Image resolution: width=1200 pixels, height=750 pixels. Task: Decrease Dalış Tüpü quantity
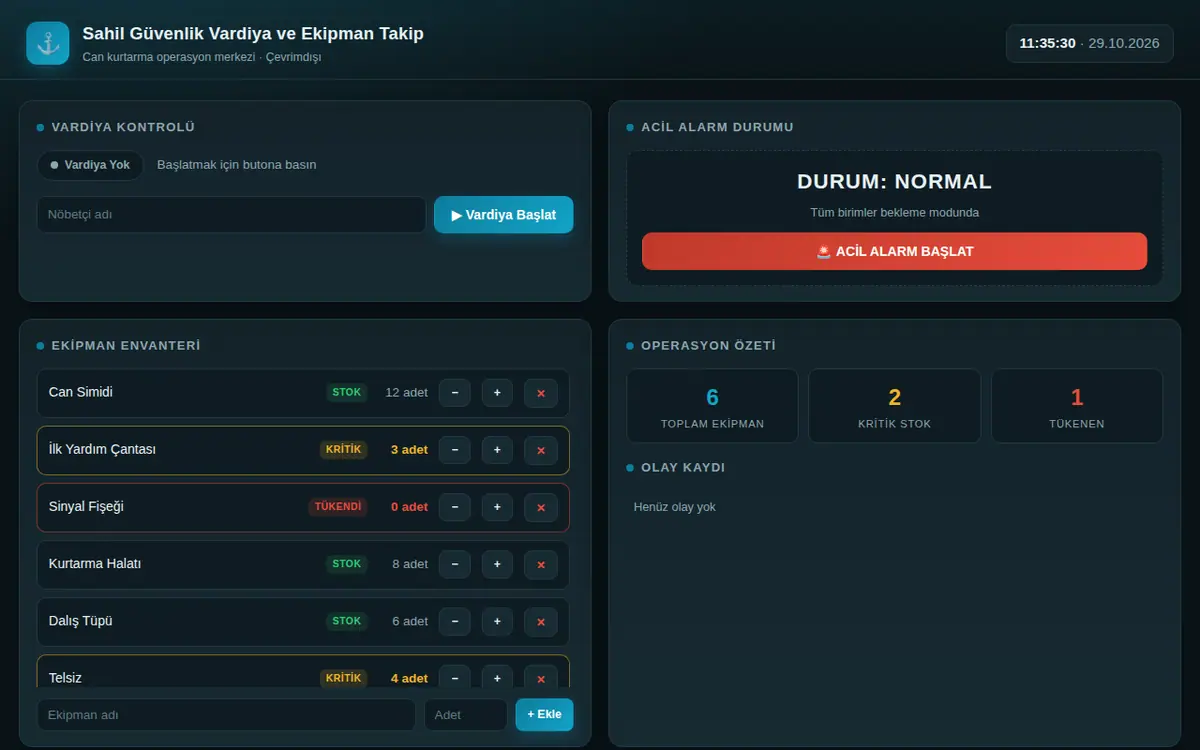pyautogui.click(x=455, y=621)
